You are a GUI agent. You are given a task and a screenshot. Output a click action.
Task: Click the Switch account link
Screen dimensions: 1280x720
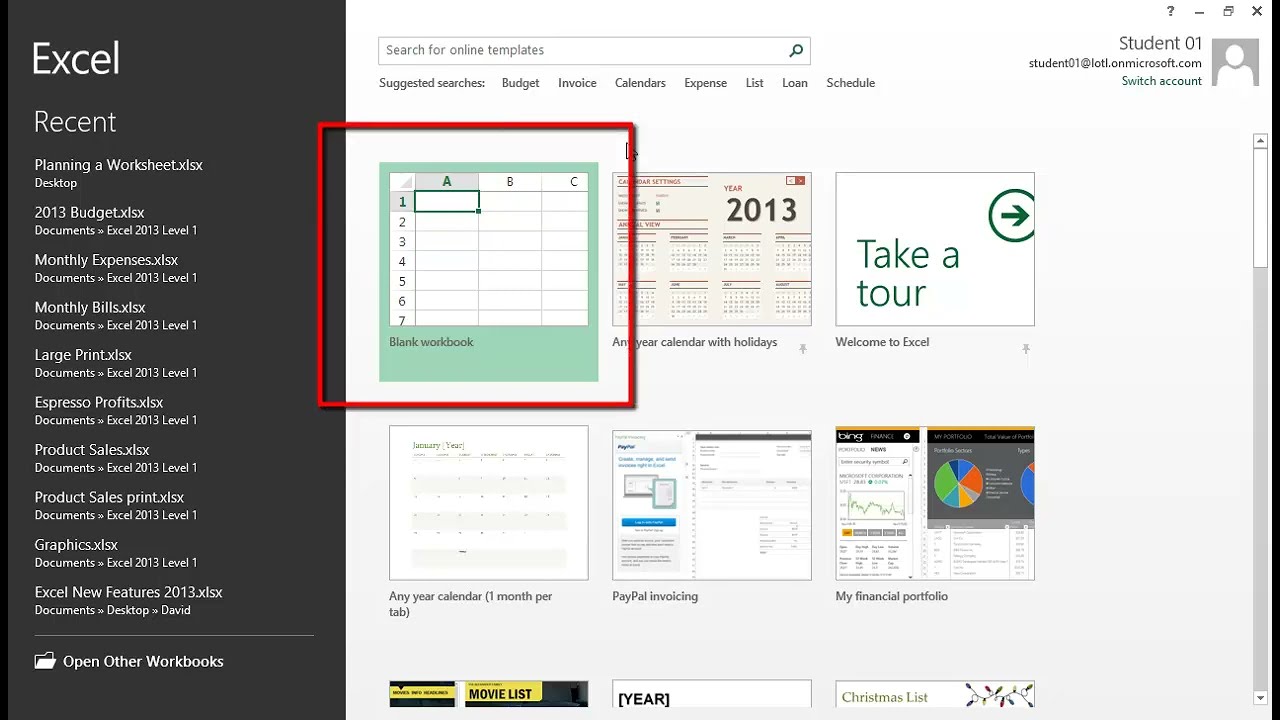coord(1161,81)
